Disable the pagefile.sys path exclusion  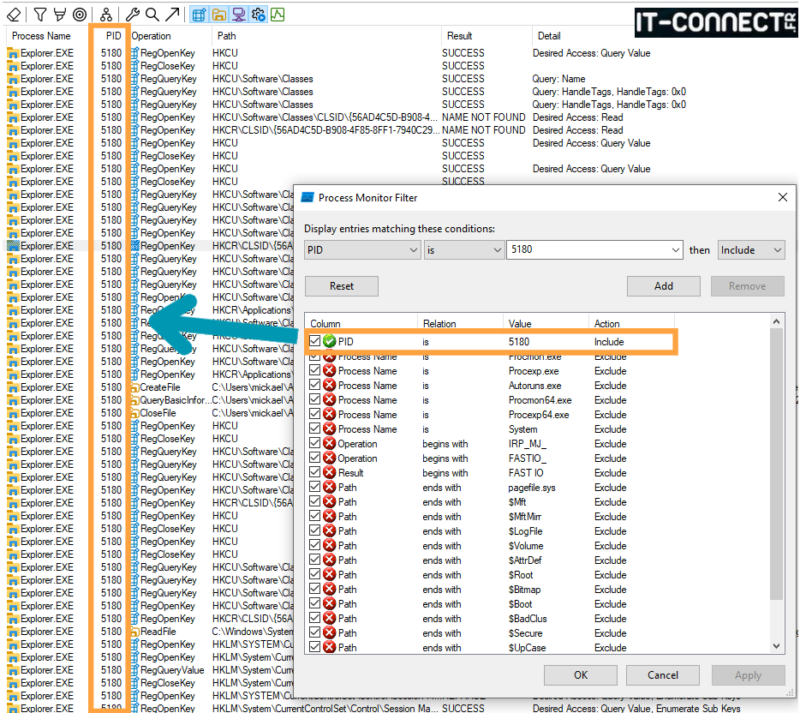point(317,488)
